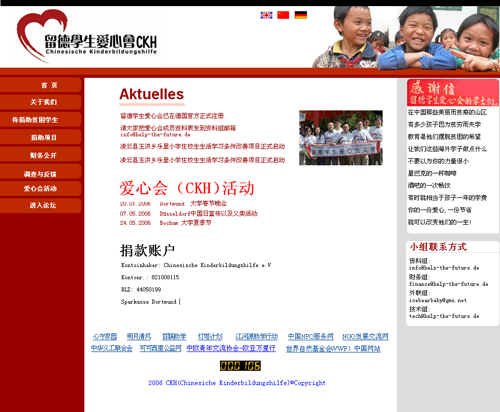Open the 中华义工联合会 link

coord(112,348)
